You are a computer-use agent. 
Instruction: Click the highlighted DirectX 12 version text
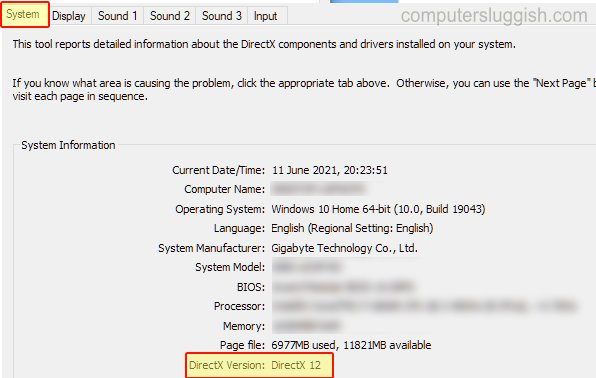click(x=296, y=365)
